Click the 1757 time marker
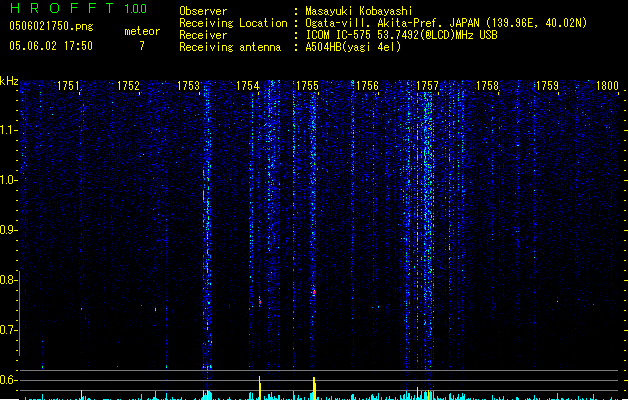The height and width of the screenshot is (400, 629). (x=428, y=86)
